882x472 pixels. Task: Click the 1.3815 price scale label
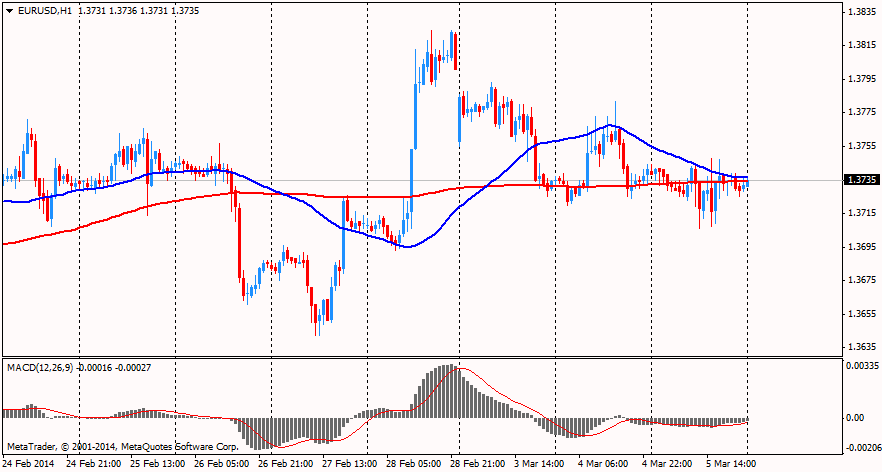pyautogui.click(x=861, y=45)
